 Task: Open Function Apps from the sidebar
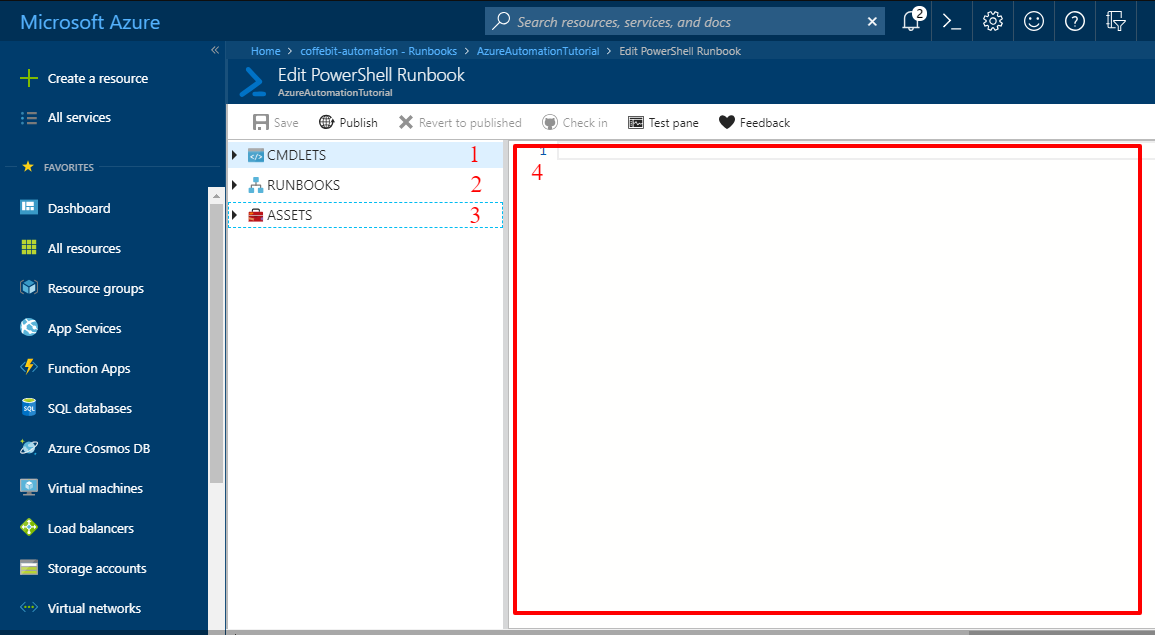pos(88,368)
